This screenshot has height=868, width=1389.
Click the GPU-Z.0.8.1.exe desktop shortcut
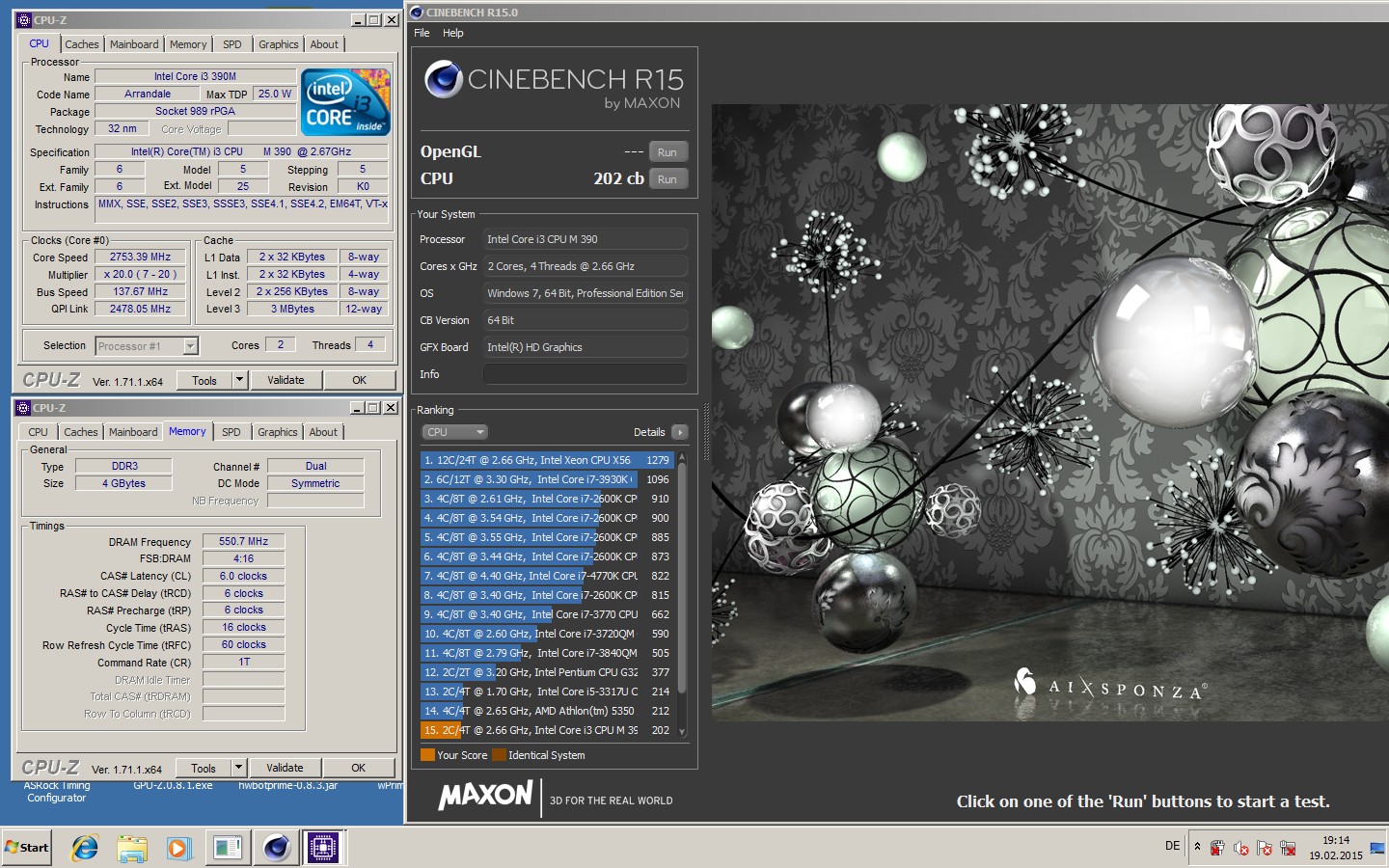point(173,785)
